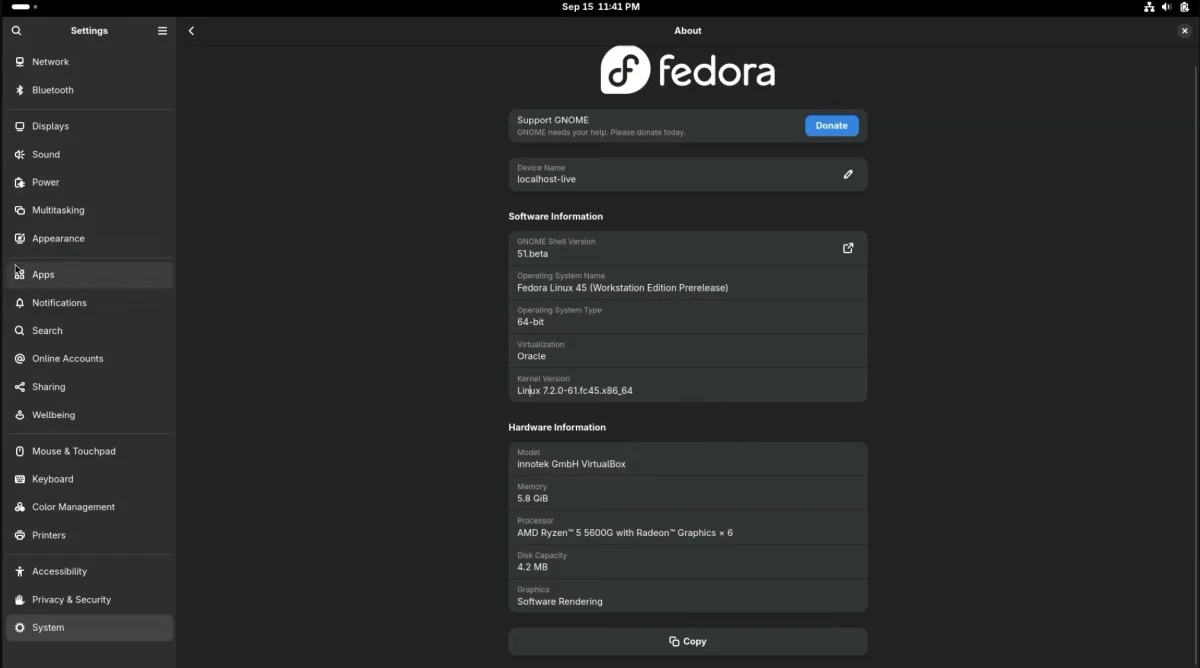Click the Accessibility figure icon
Viewport: 1200px width, 668px height.
click(x=20, y=571)
